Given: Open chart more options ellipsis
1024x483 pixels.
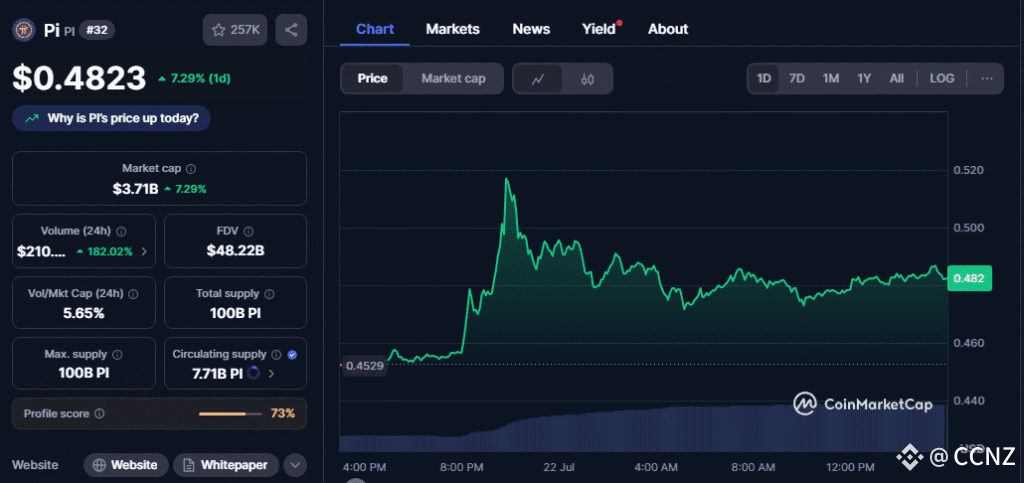Looking at the screenshot, I should (987, 78).
